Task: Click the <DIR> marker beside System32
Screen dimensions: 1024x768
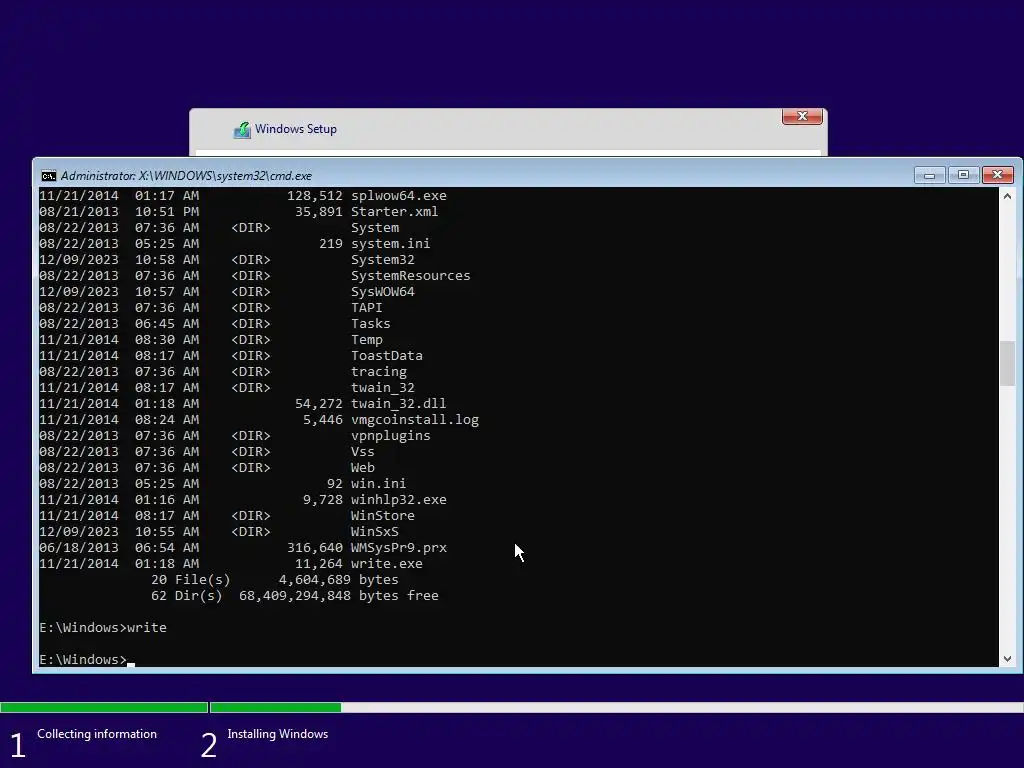Action: point(251,259)
